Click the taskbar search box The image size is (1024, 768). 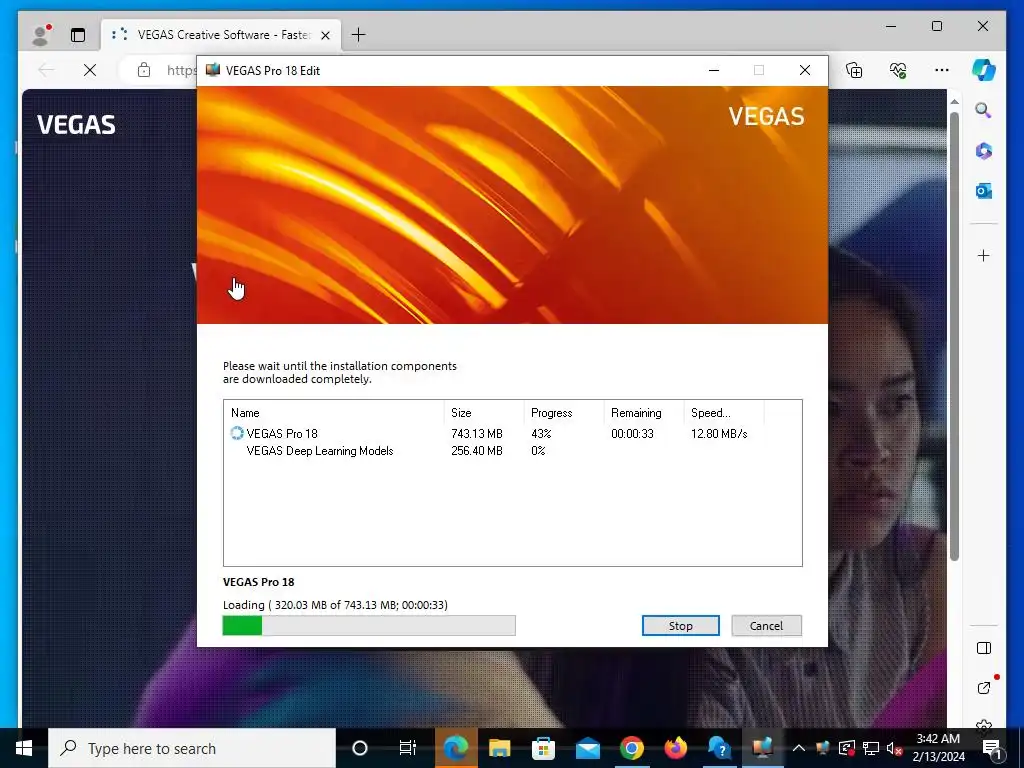192,748
